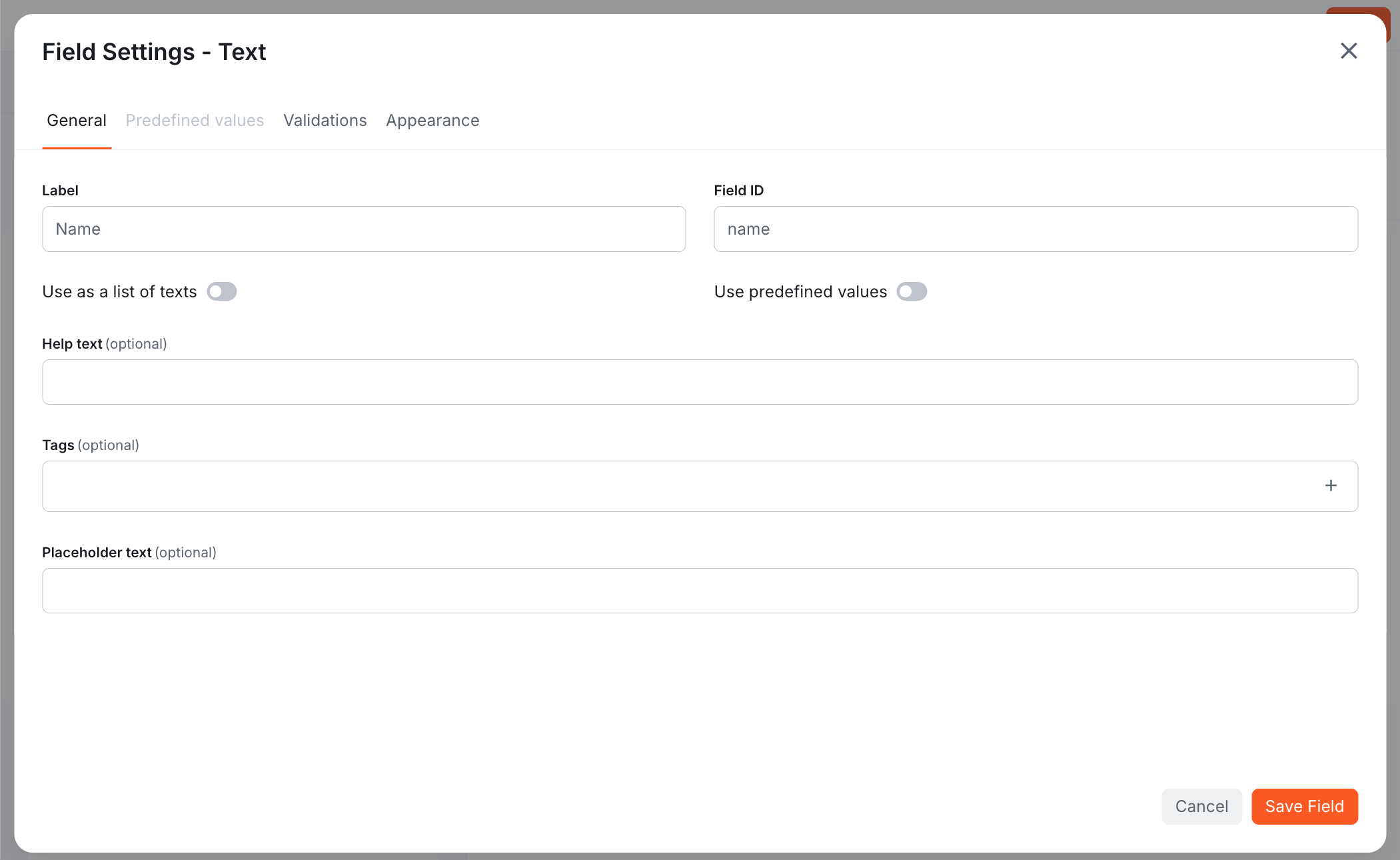Click the Help text optional label
1400x860 pixels.
(x=104, y=343)
